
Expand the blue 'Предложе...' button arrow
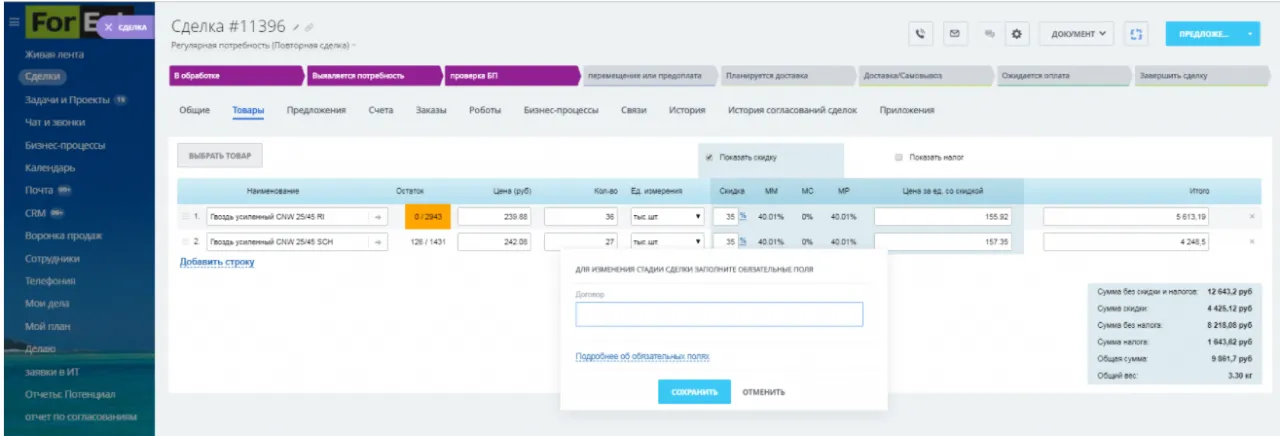pyautogui.click(x=1250, y=34)
